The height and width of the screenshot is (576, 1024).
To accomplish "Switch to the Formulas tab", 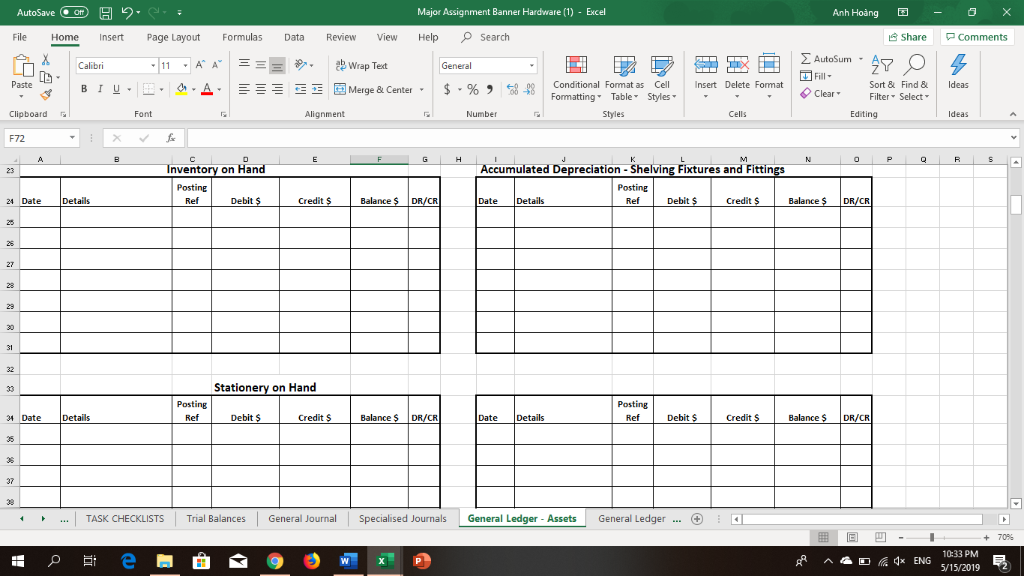I will [242, 37].
